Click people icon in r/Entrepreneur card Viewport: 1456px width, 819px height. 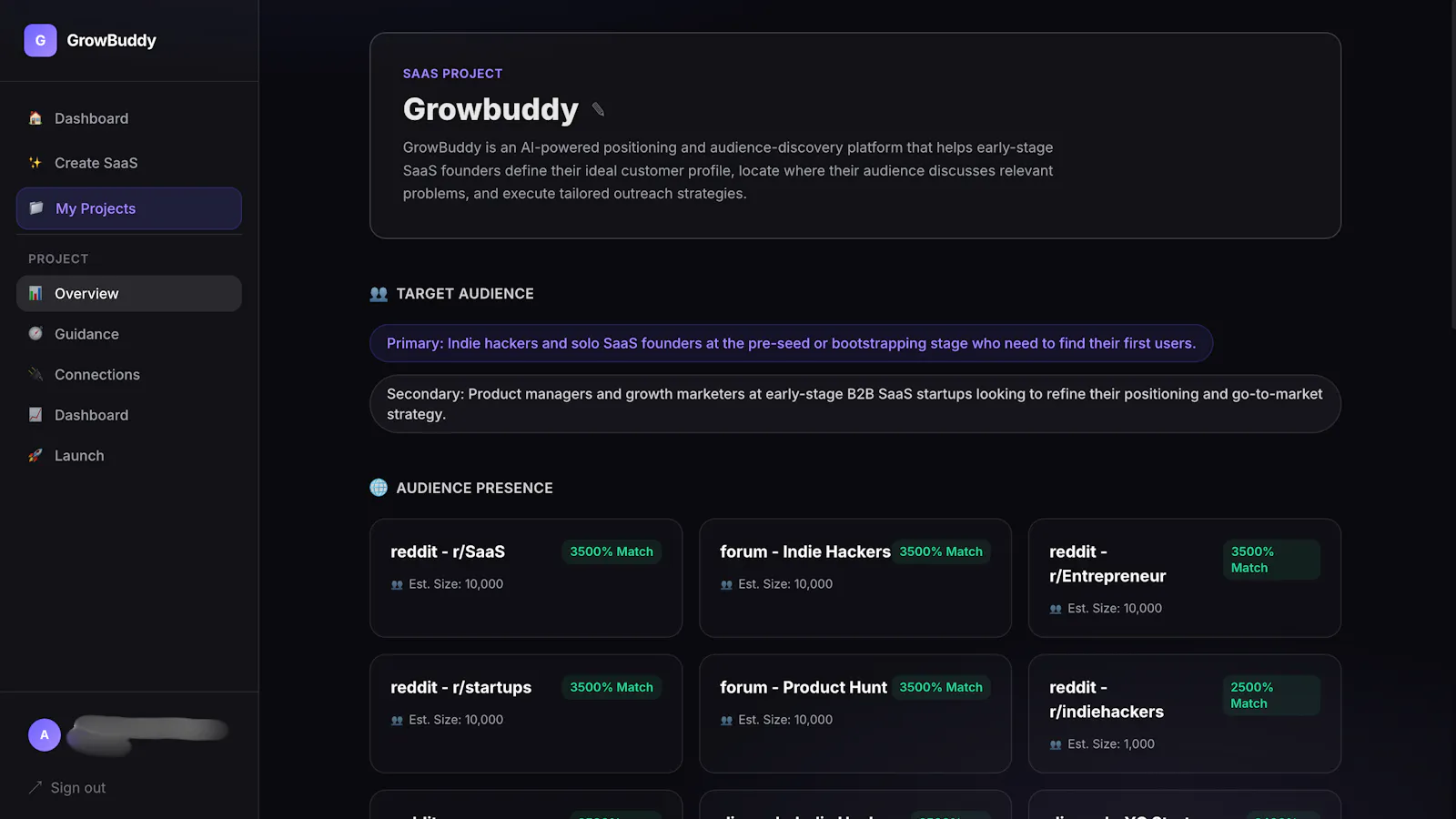coord(1056,609)
